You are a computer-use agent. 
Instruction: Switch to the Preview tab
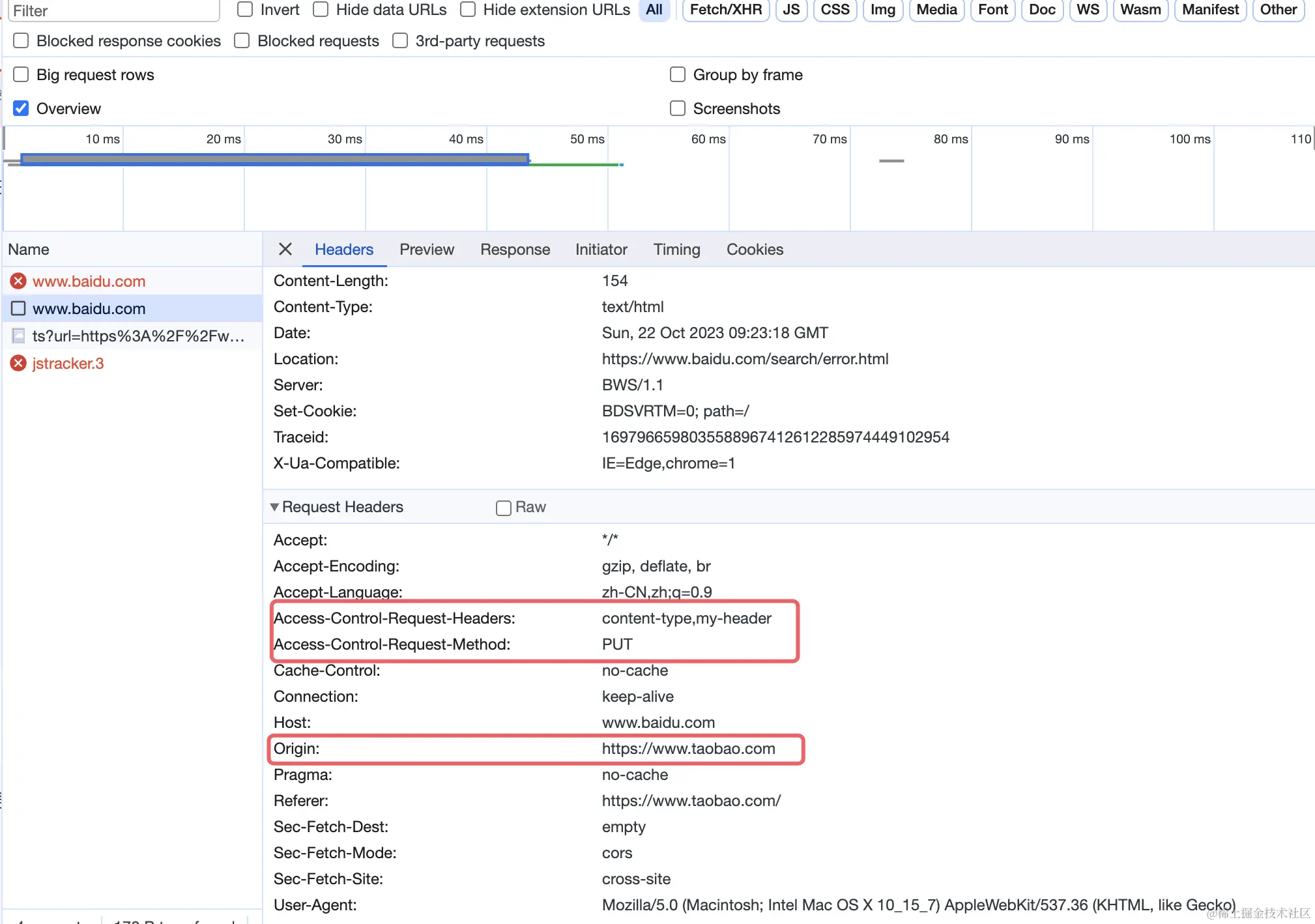[x=426, y=250]
